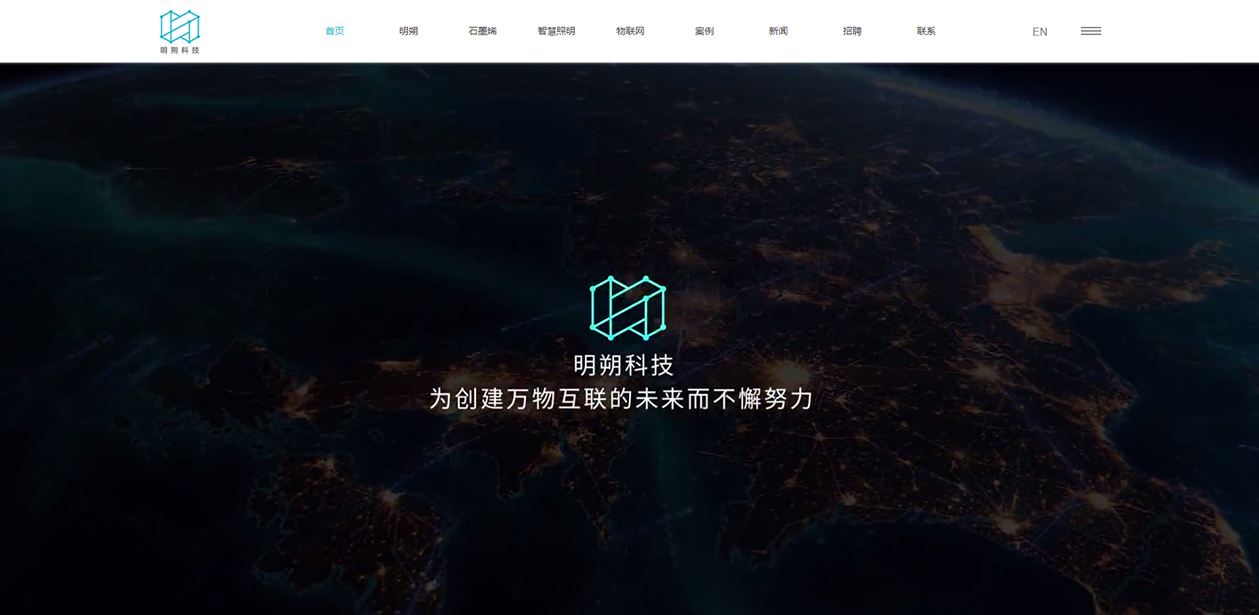Open the 智慧照明 menu item
The image size is (1259, 615).
(x=556, y=31)
